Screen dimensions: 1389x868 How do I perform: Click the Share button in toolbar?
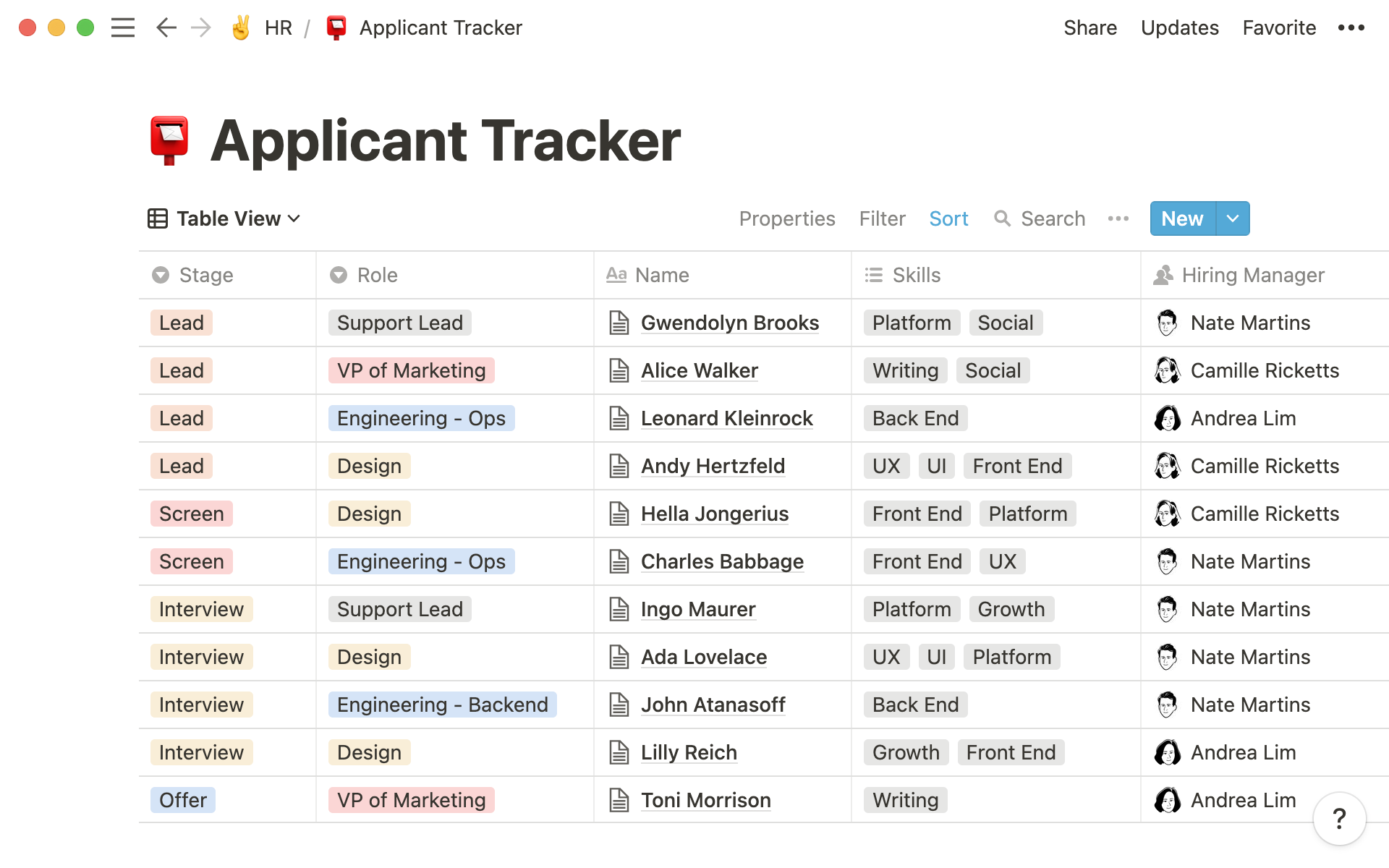coord(1090,28)
